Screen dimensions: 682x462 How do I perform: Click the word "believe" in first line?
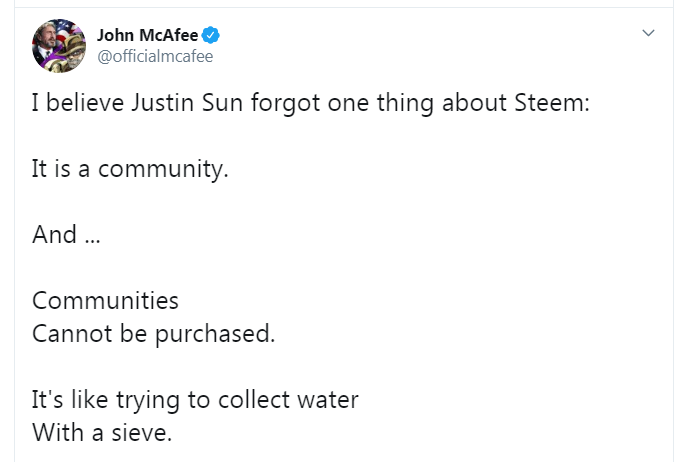click(x=86, y=104)
